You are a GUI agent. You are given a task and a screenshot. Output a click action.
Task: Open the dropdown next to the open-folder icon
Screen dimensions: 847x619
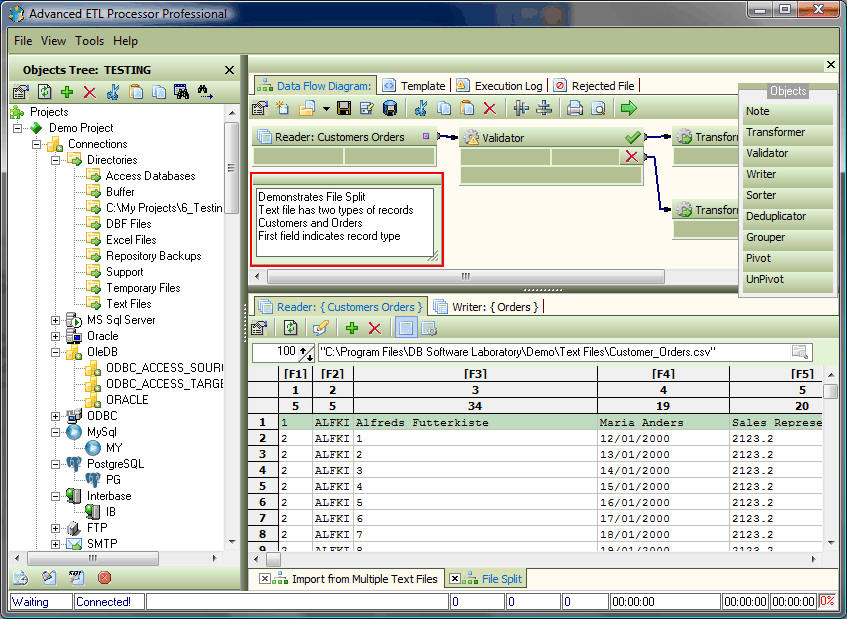coord(326,108)
